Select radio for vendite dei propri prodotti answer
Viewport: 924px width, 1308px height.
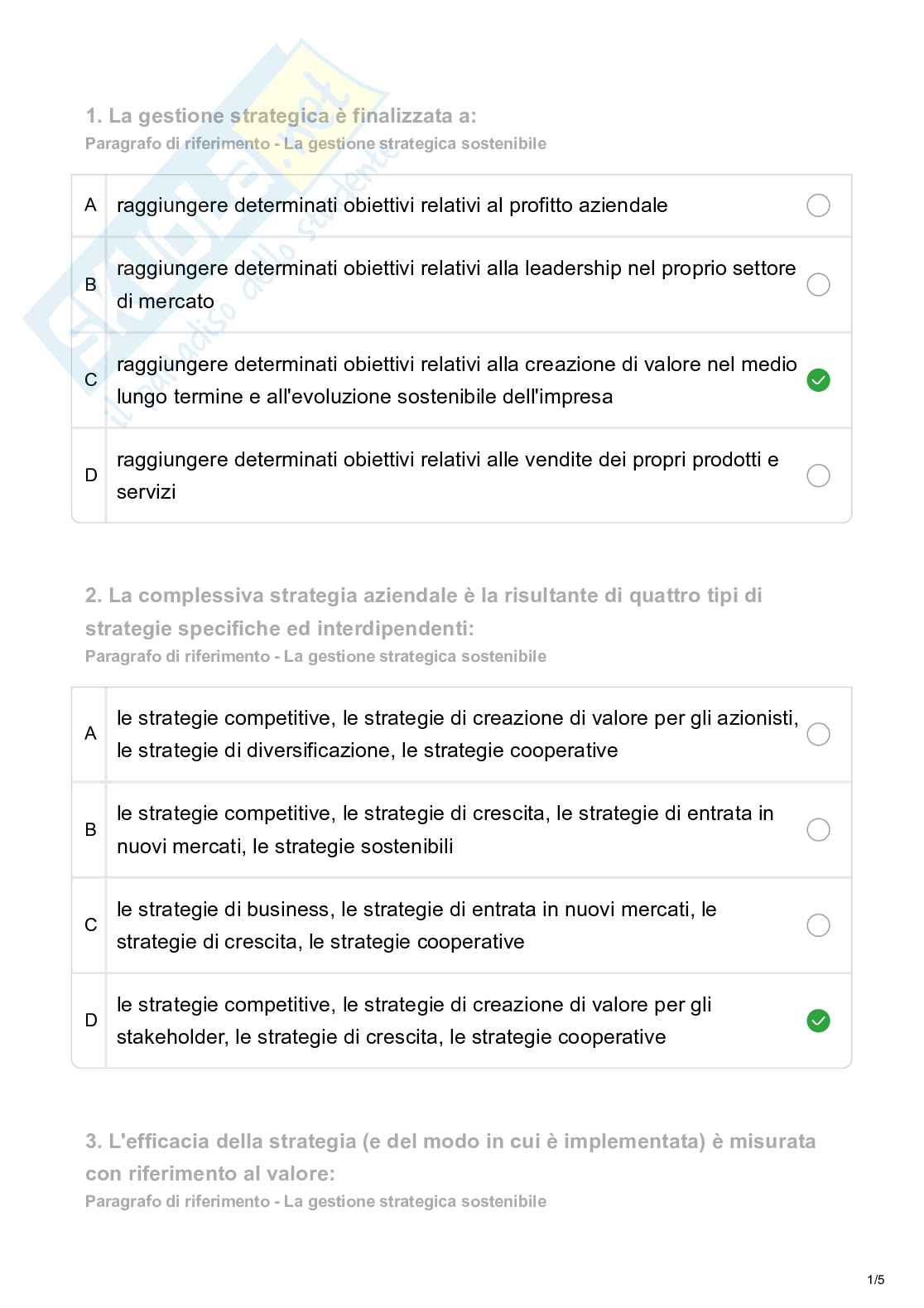(817, 475)
